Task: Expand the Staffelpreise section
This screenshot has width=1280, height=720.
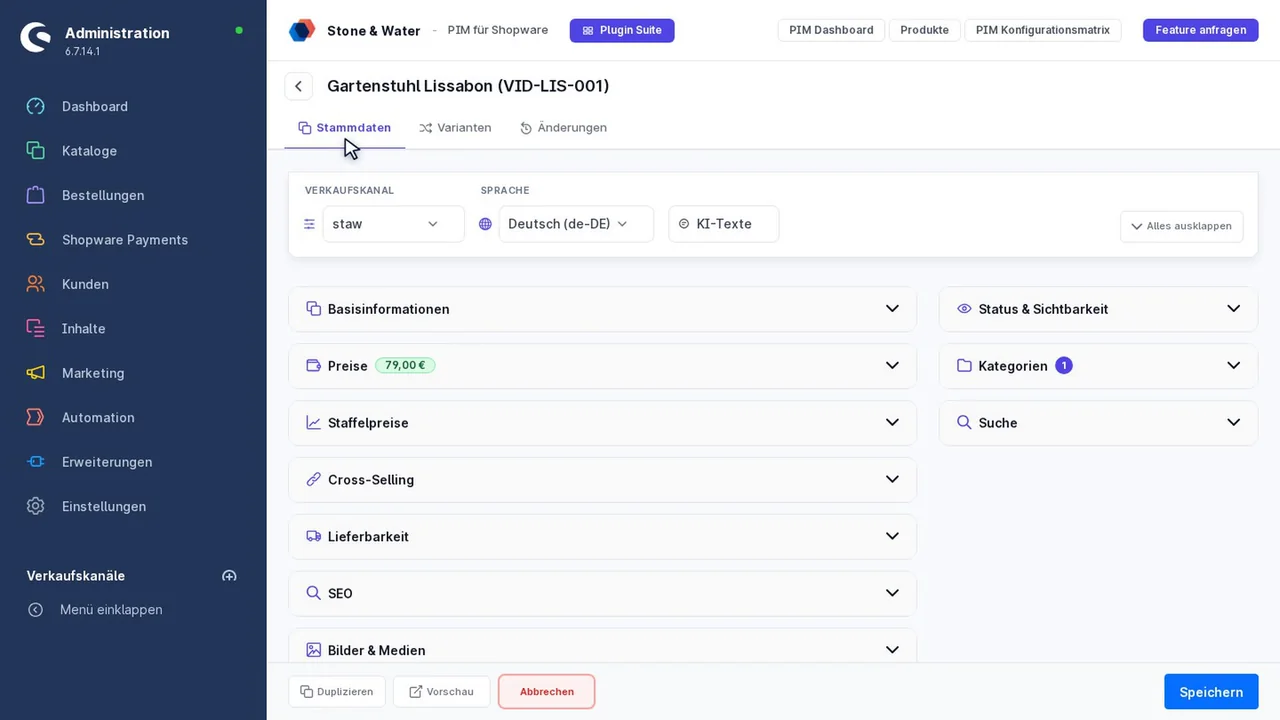Action: tap(602, 423)
